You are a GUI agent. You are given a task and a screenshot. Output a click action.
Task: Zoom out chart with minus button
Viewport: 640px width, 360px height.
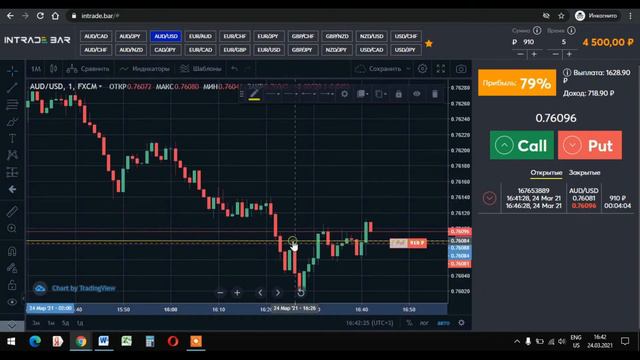[220, 293]
